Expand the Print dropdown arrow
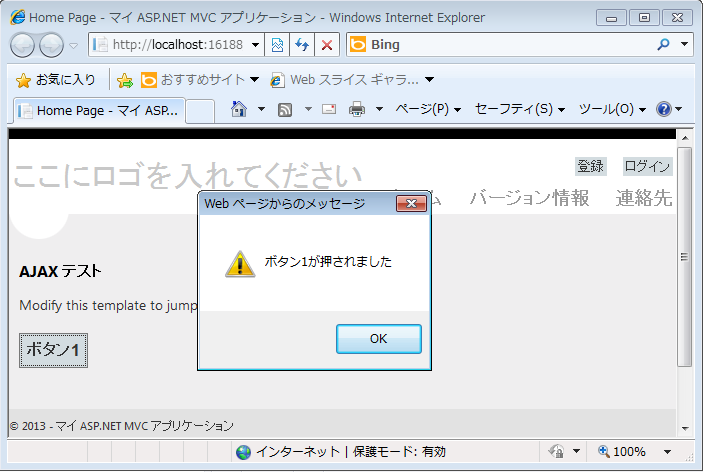 [x=379, y=109]
